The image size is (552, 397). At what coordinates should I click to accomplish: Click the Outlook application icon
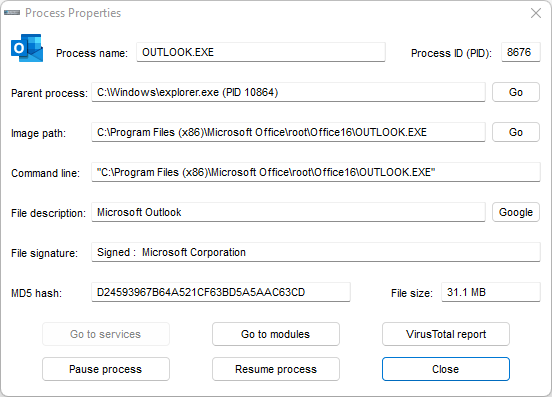[27, 48]
